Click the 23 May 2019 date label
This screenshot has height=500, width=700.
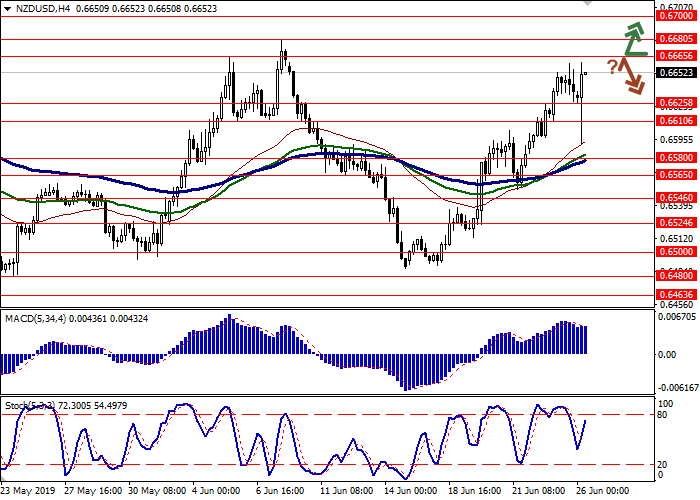click(27, 490)
